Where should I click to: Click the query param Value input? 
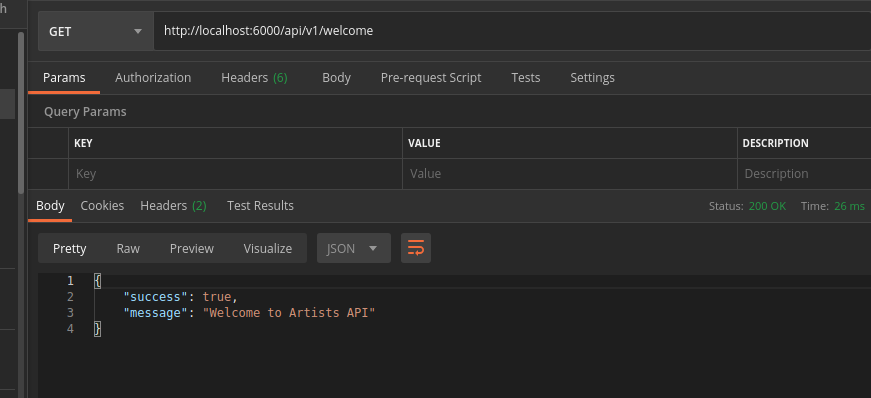tap(569, 174)
